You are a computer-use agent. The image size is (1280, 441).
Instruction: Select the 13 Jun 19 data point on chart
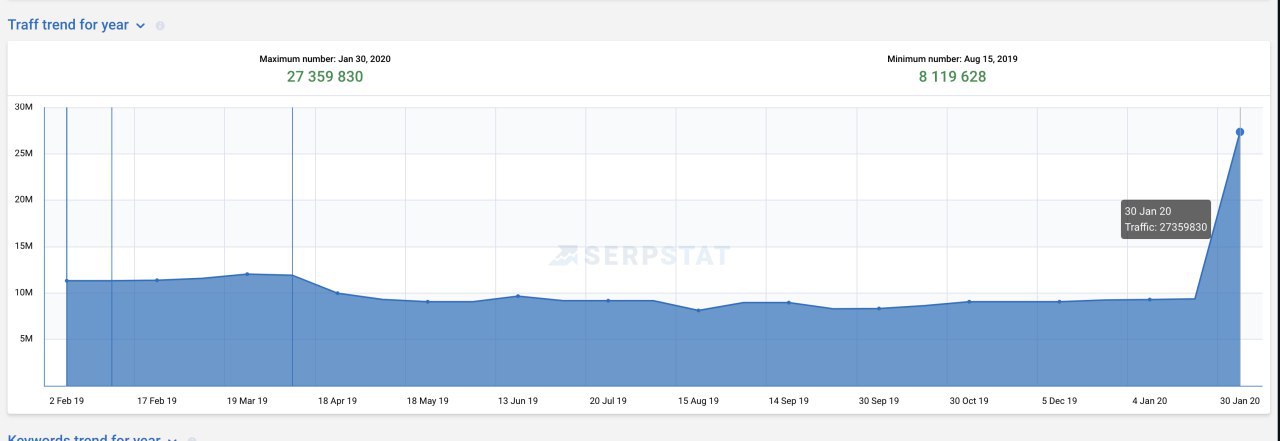click(517, 296)
